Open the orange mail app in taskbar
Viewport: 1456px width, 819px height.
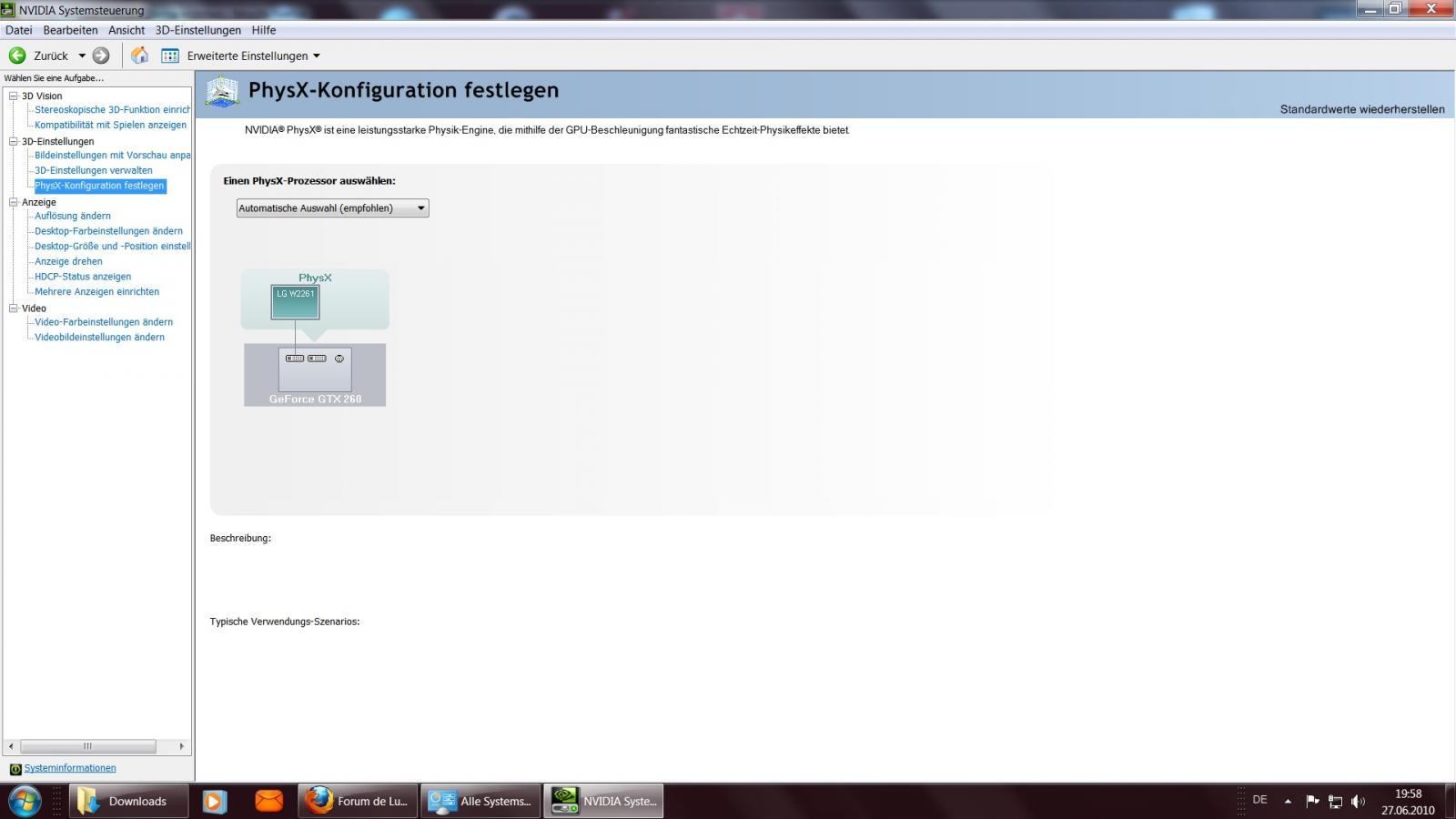coord(268,801)
